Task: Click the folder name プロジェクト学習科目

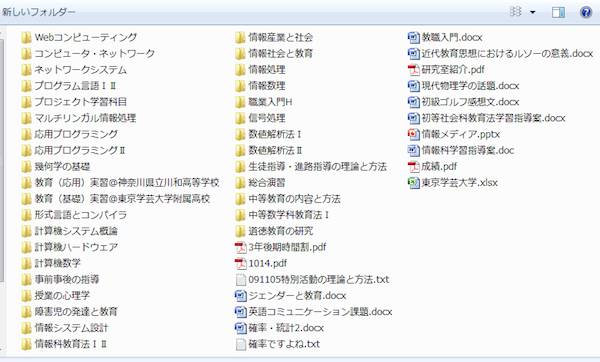Action: 80,102
